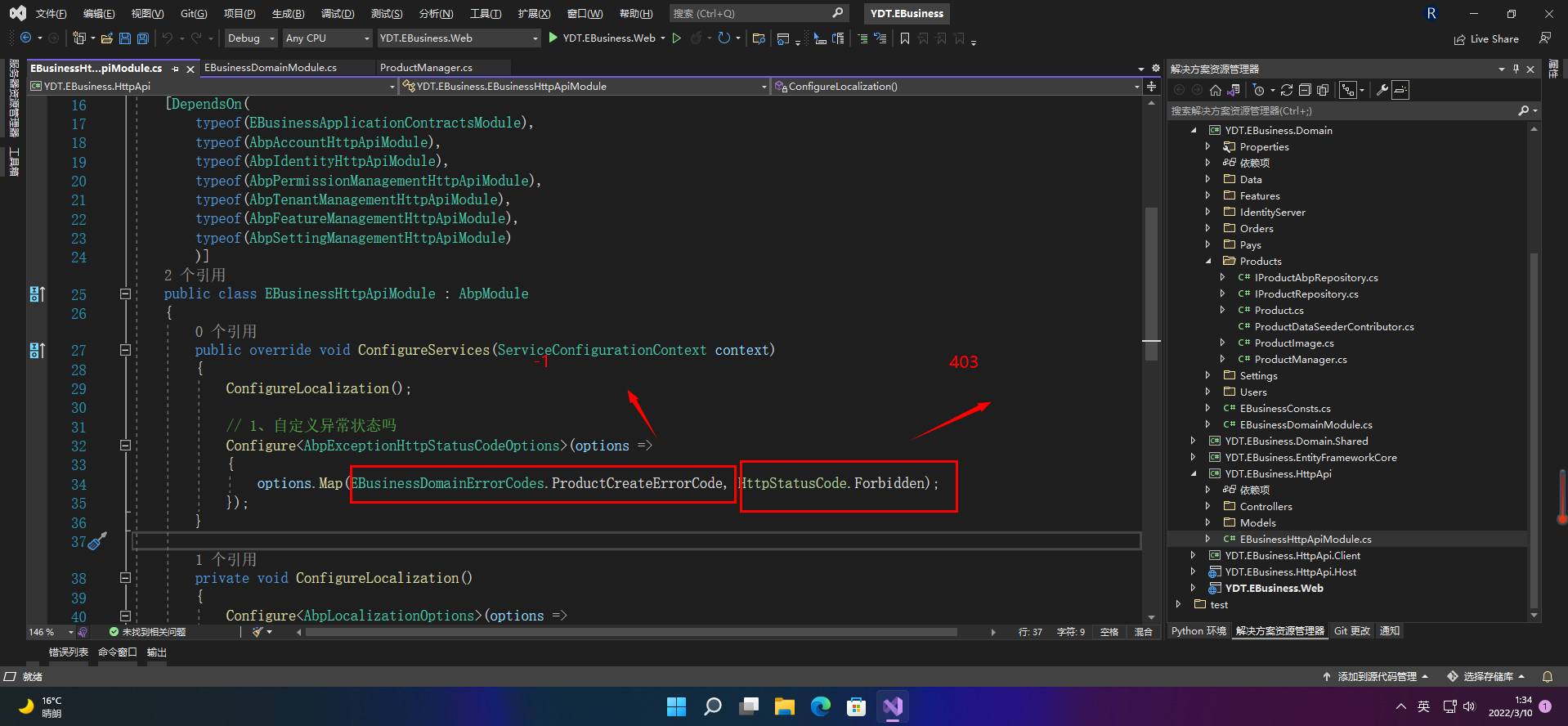Viewport: 1568px width, 726px height.
Task: Click the Visual Studio logo icon
Action: pyautogui.click(x=17, y=13)
